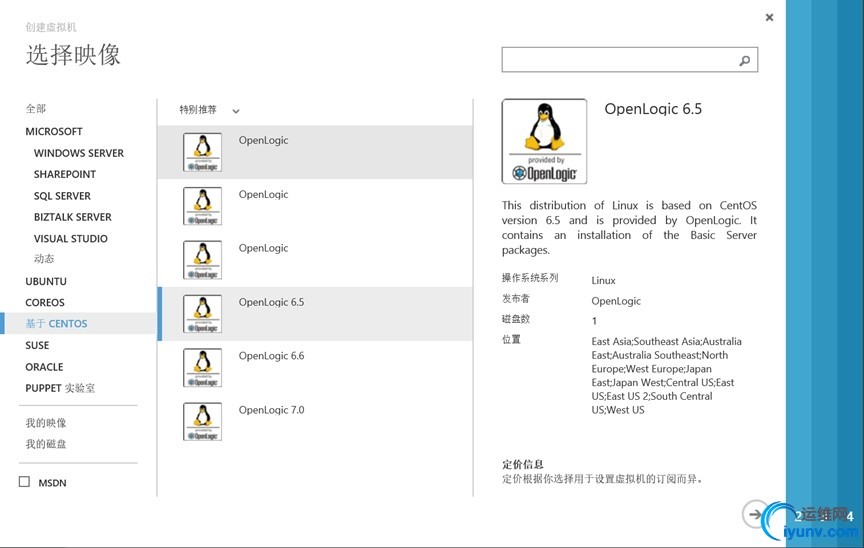The height and width of the screenshot is (548, 864).
Task: Open the SQL SERVER category
Action: click(x=62, y=196)
